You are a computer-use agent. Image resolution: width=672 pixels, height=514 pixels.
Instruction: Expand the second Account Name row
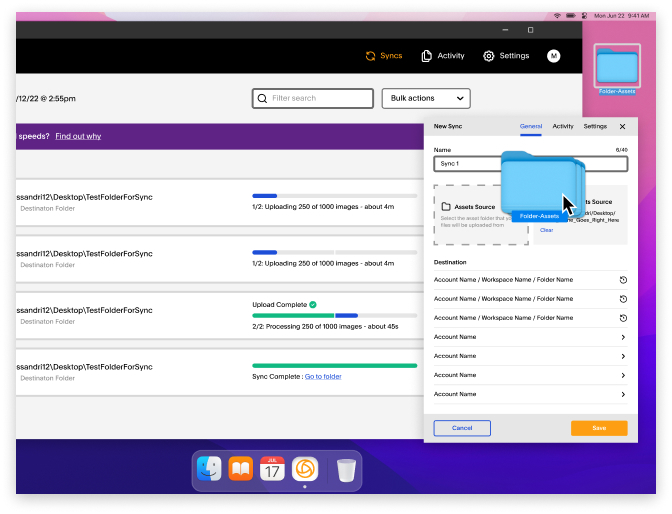pyautogui.click(x=531, y=356)
